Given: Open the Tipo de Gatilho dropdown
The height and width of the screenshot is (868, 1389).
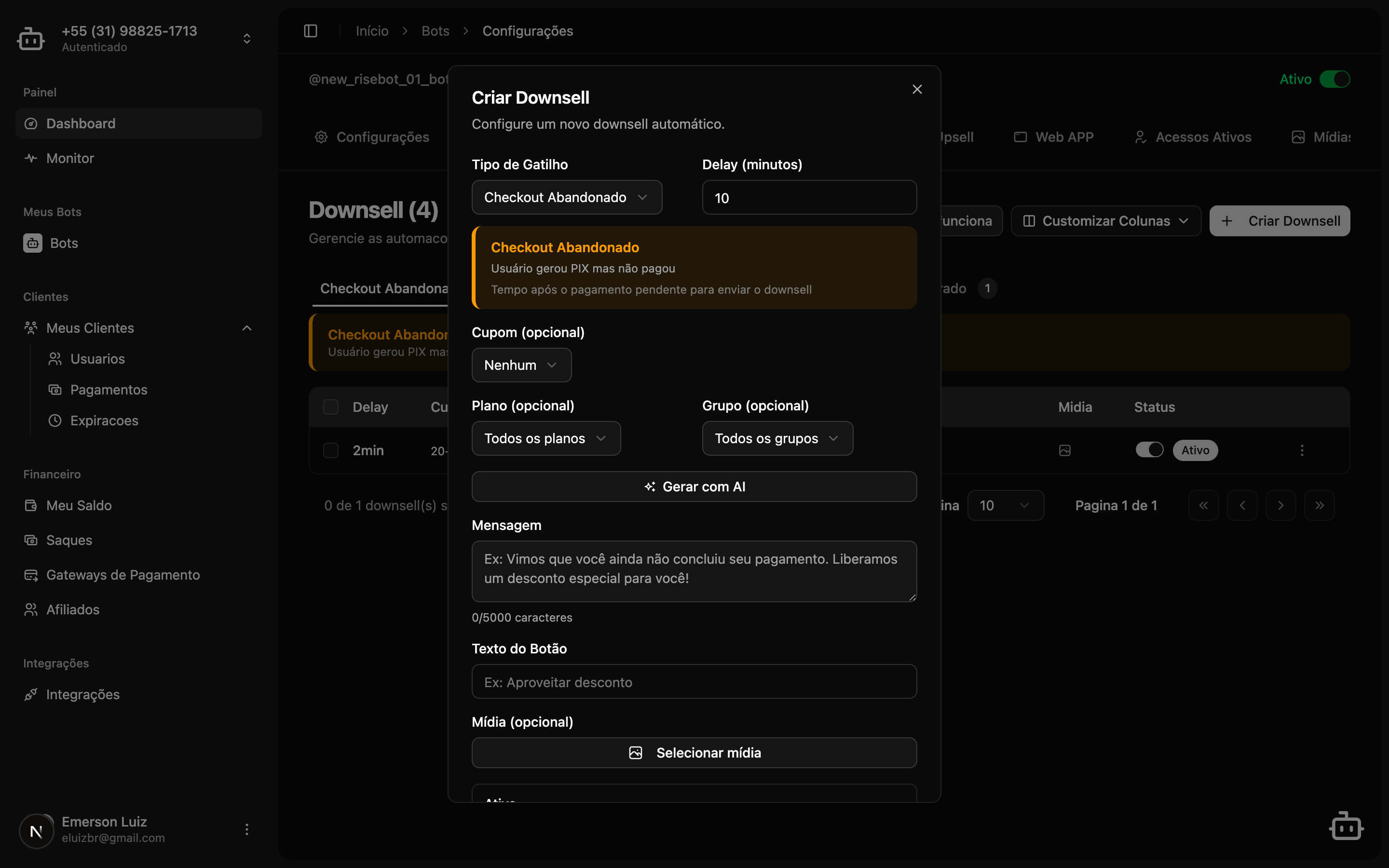Looking at the screenshot, I should (567, 198).
